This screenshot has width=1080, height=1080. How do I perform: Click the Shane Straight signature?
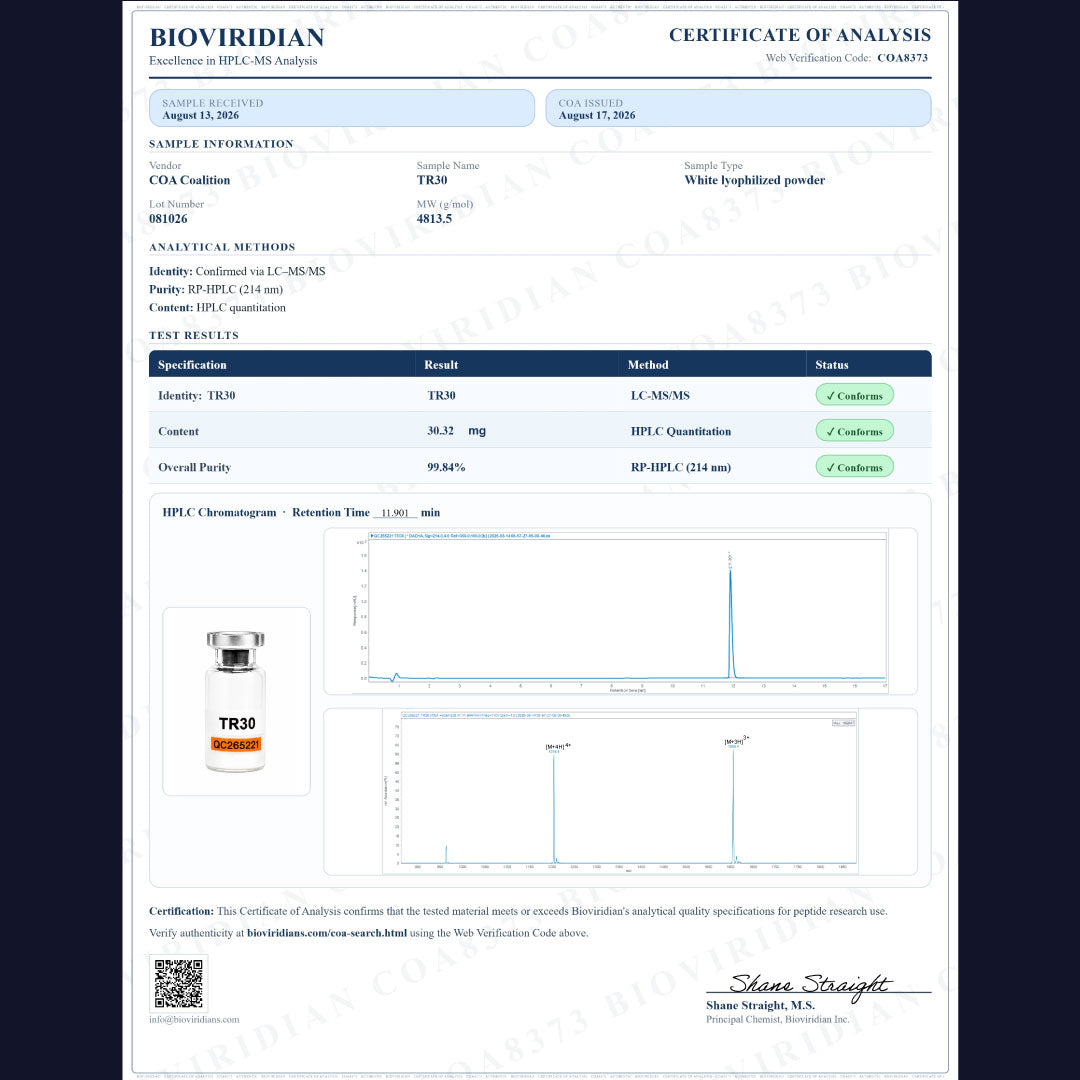click(811, 986)
